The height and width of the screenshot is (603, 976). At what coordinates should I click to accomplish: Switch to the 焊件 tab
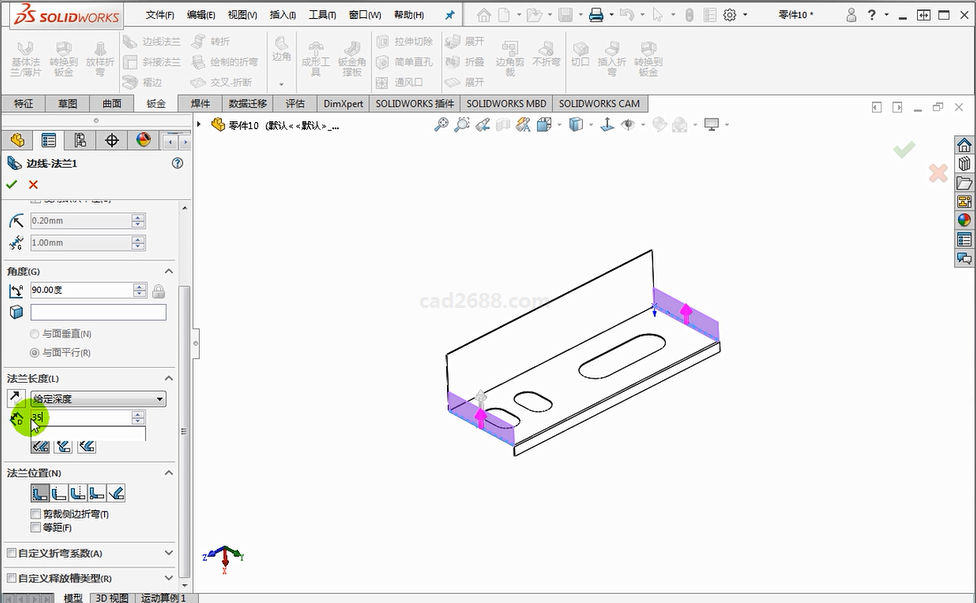click(200, 104)
